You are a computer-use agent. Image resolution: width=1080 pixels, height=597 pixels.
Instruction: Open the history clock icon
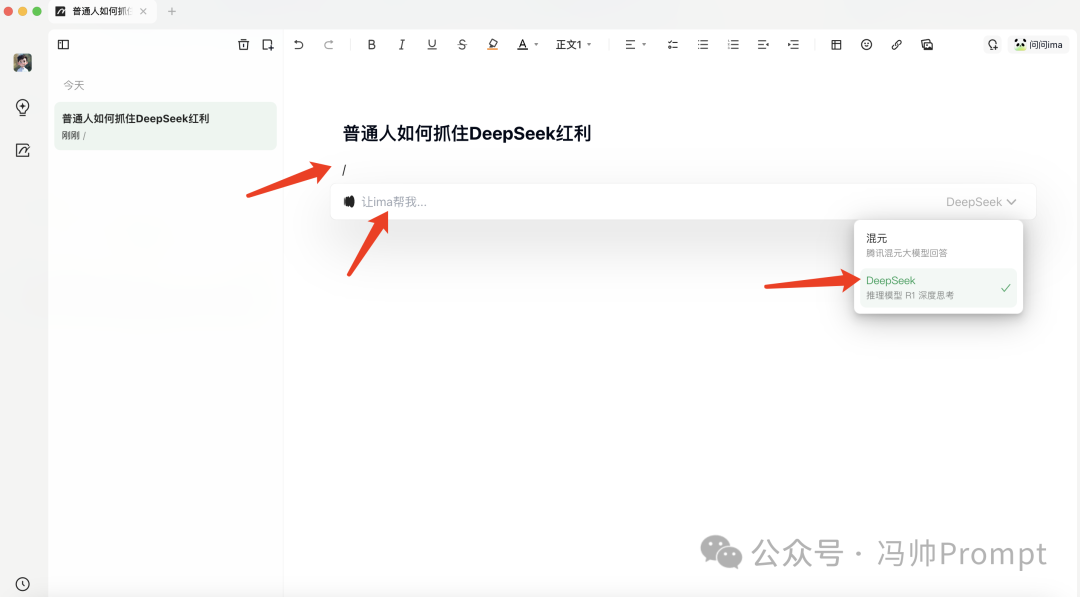pos(23,584)
